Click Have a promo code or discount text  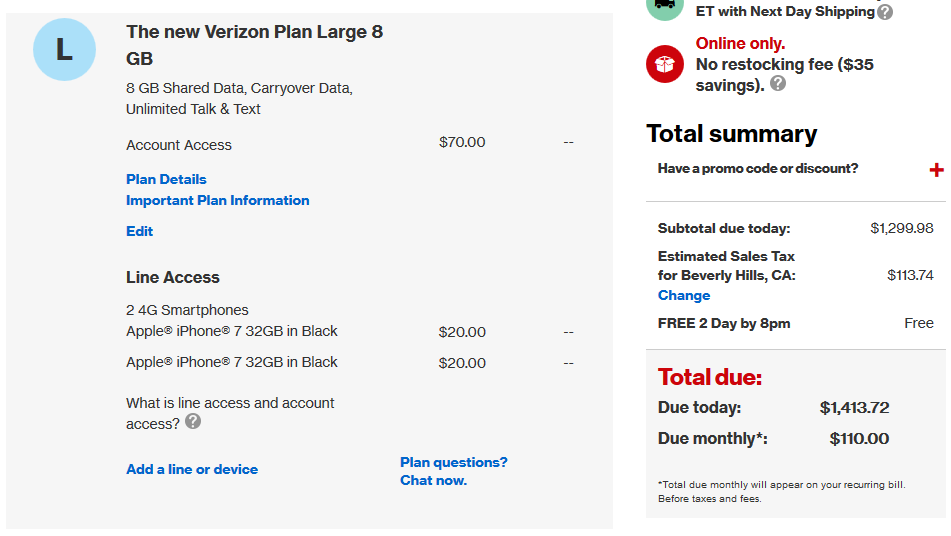[x=758, y=169]
